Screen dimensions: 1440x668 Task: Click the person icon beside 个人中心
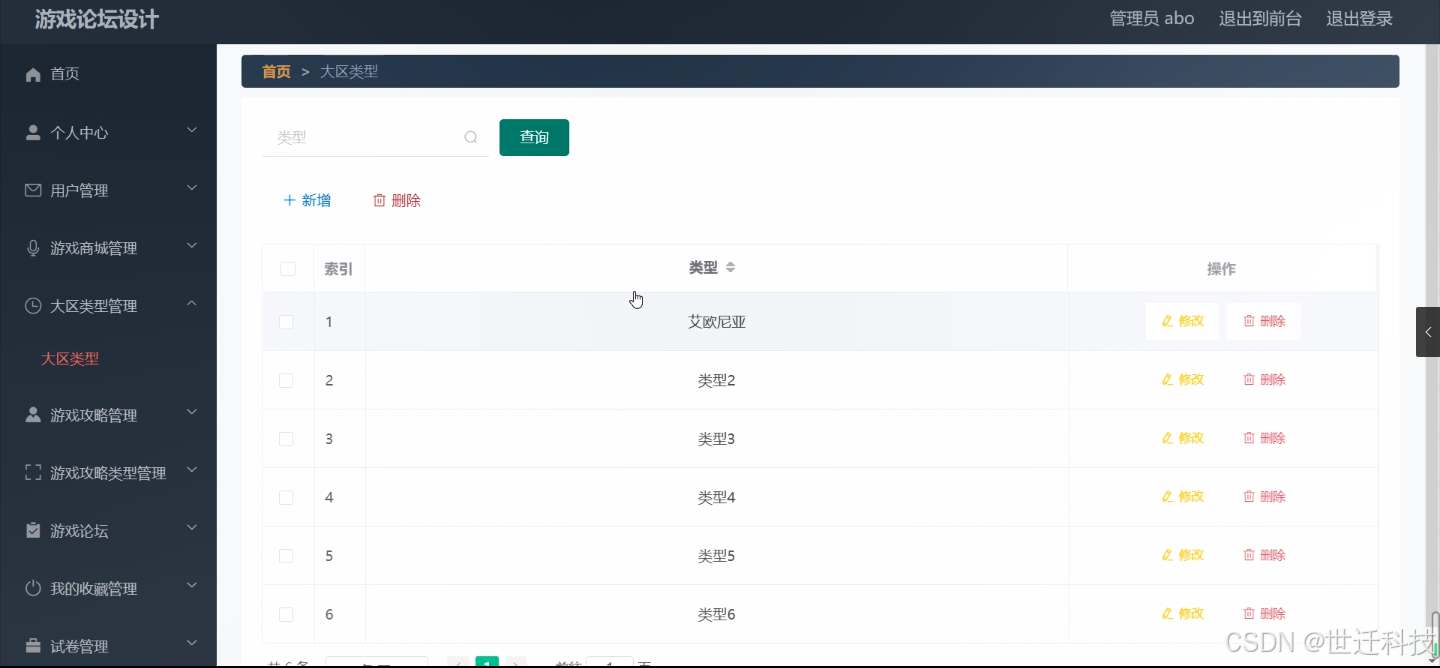click(33, 132)
